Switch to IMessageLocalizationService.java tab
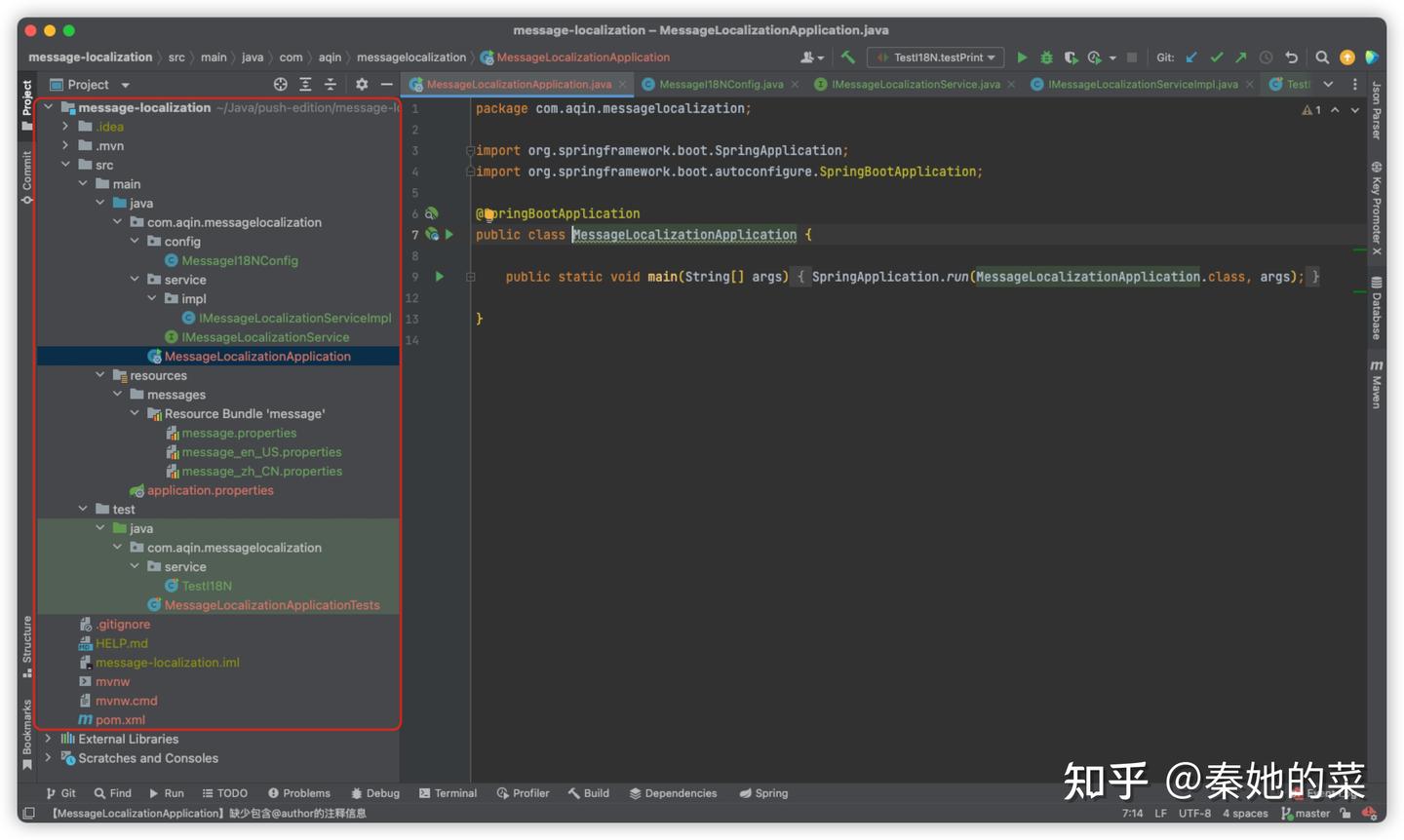This screenshot has width=1404, height=840. click(x=916, y=85)
